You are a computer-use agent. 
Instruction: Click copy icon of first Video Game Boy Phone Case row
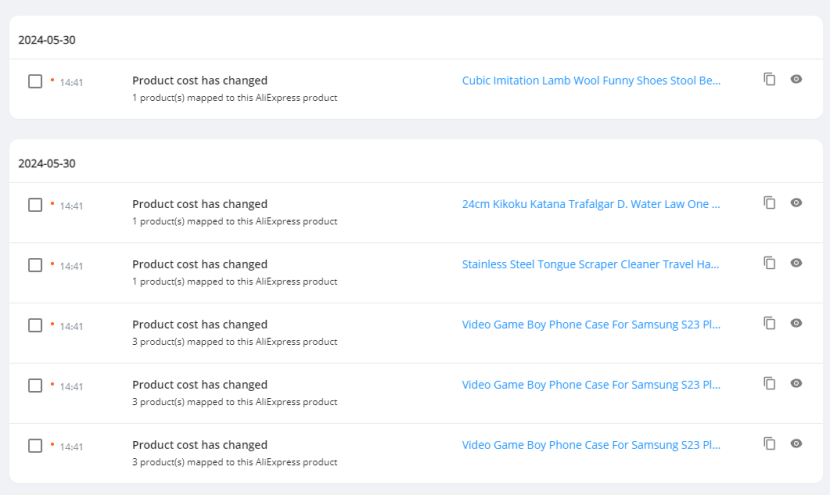769,323
